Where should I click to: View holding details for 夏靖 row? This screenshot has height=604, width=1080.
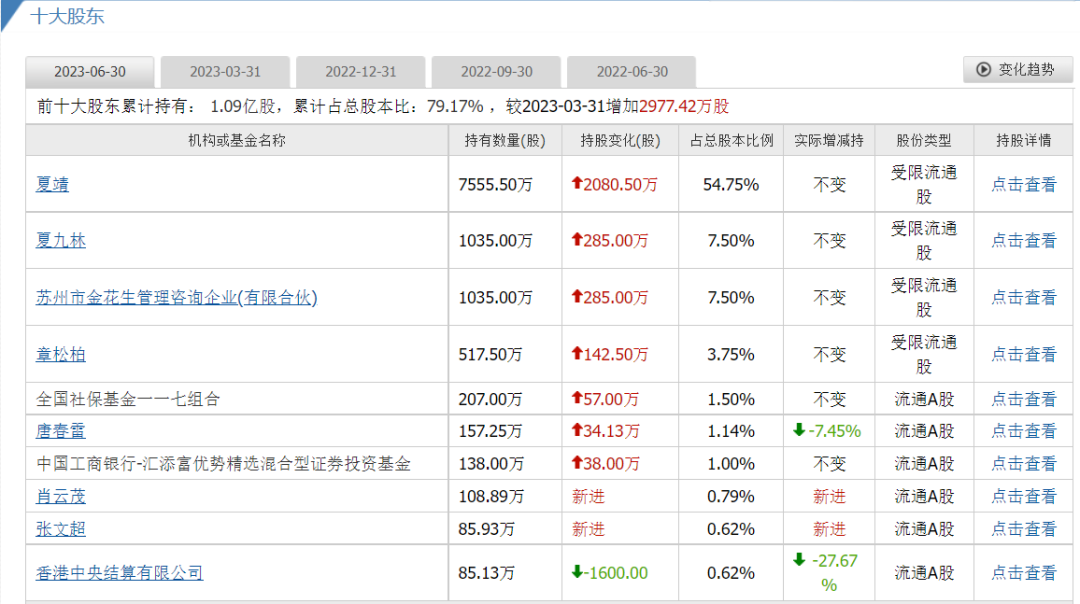[x=1023, y=184]
